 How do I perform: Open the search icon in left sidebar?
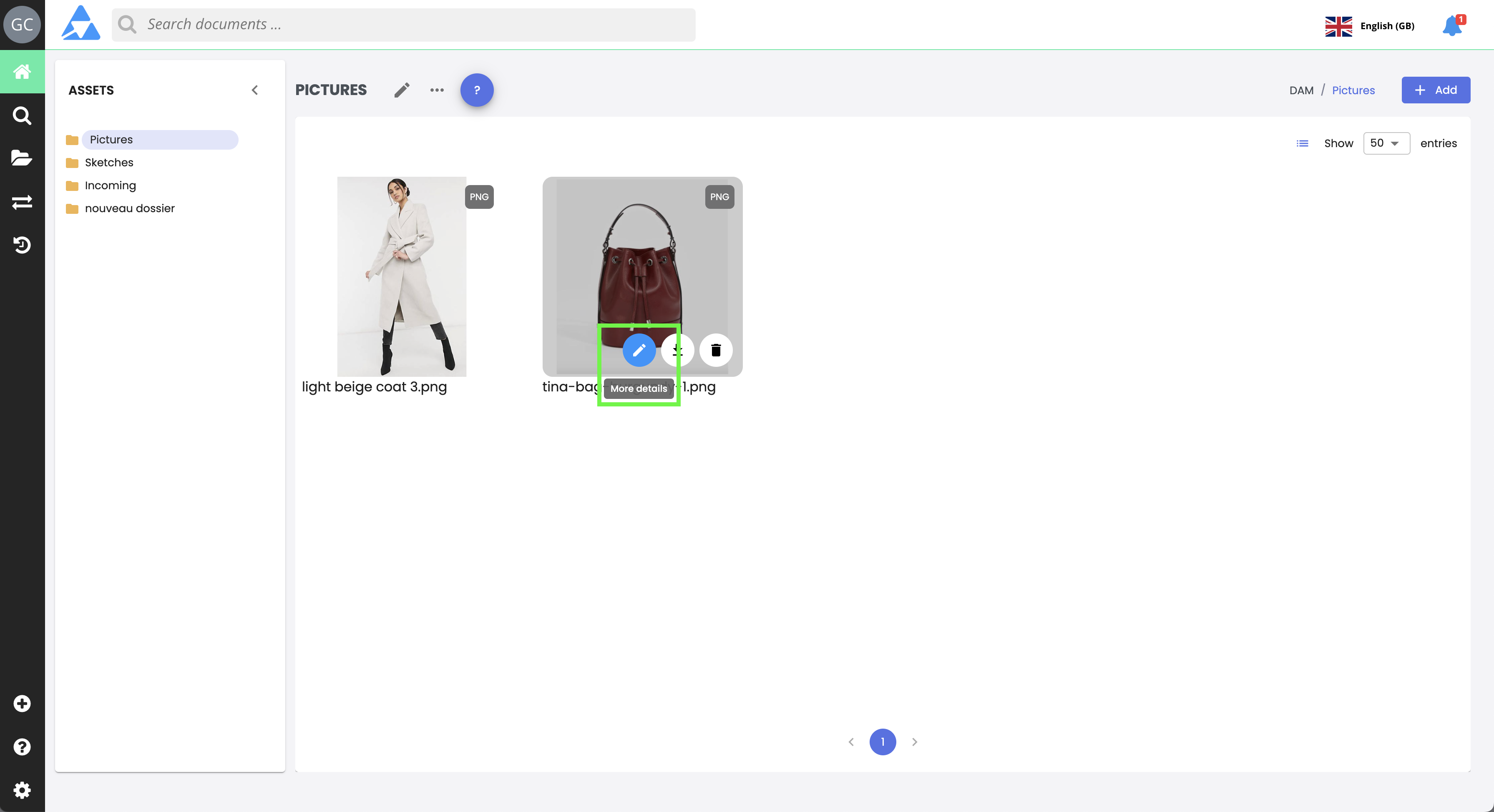22,115
